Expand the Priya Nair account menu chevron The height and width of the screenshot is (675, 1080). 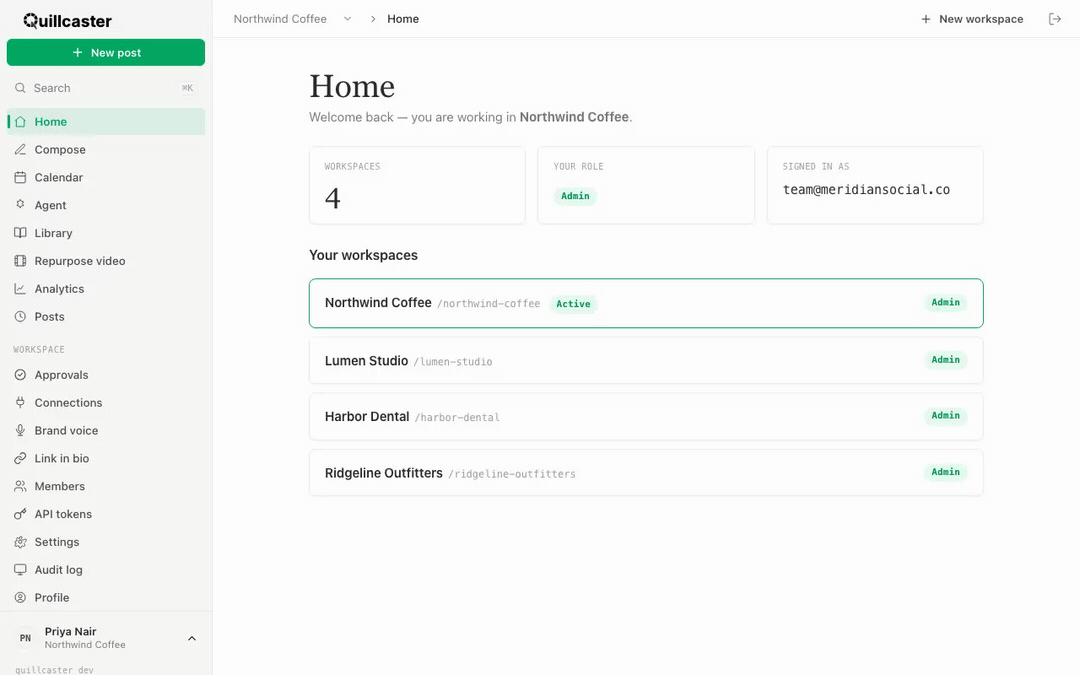point(191,638)
